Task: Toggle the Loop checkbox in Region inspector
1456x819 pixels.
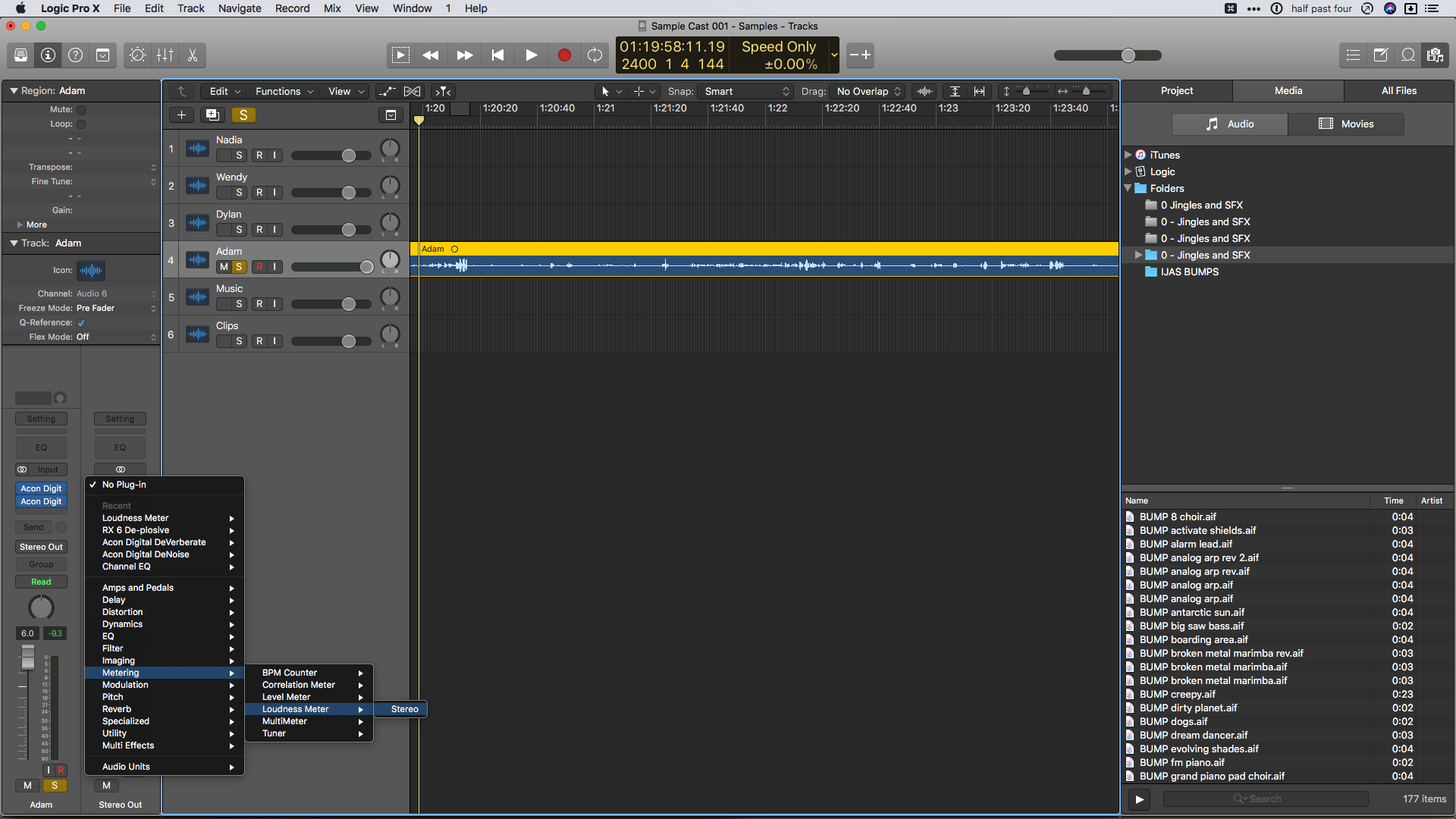Action: [81, 124]
